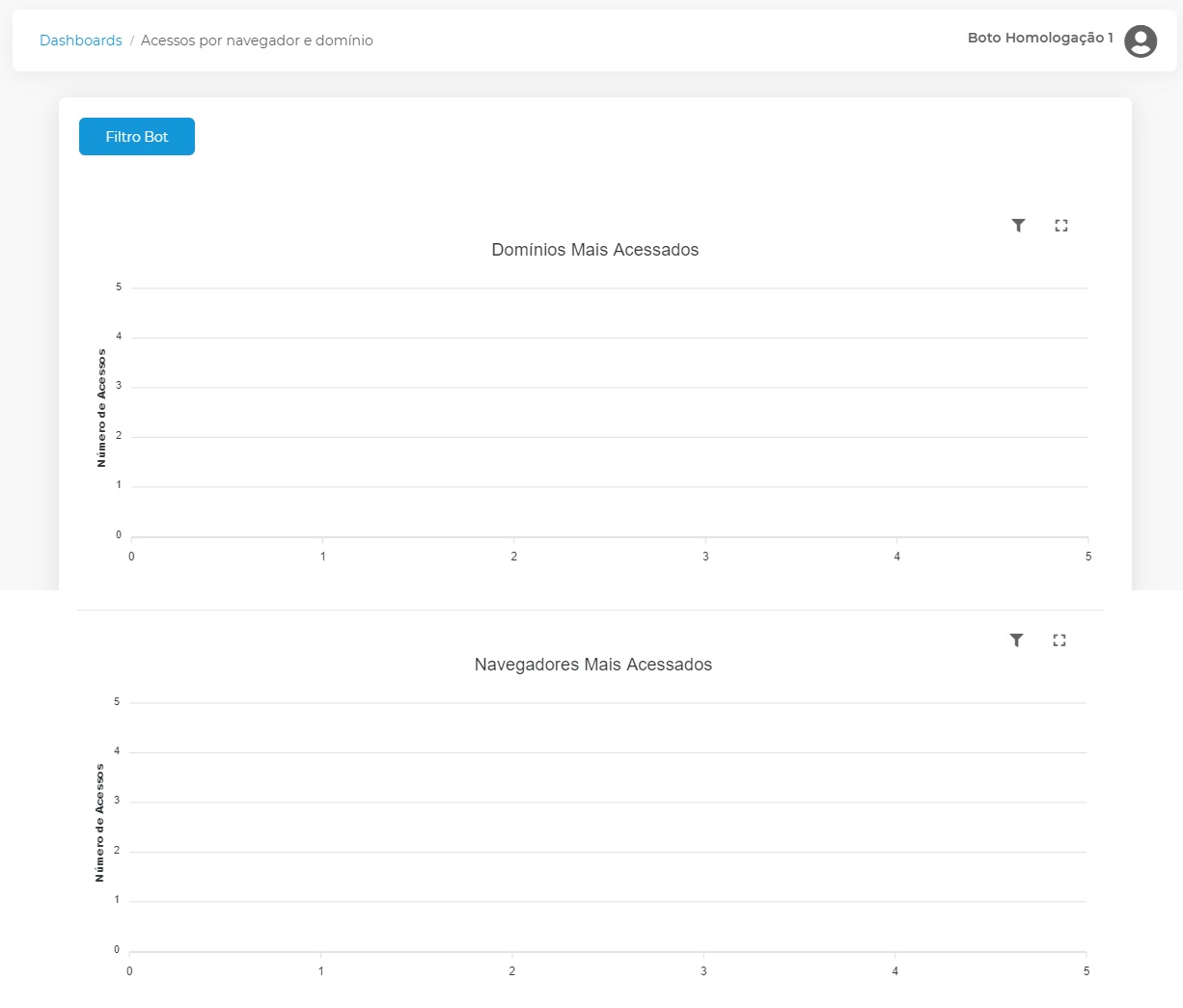The width and height of the screenshot is (1183, 1008).
Task: Expand Domínios Mais Acessados chart to fullscreen
Action: 1060,226
